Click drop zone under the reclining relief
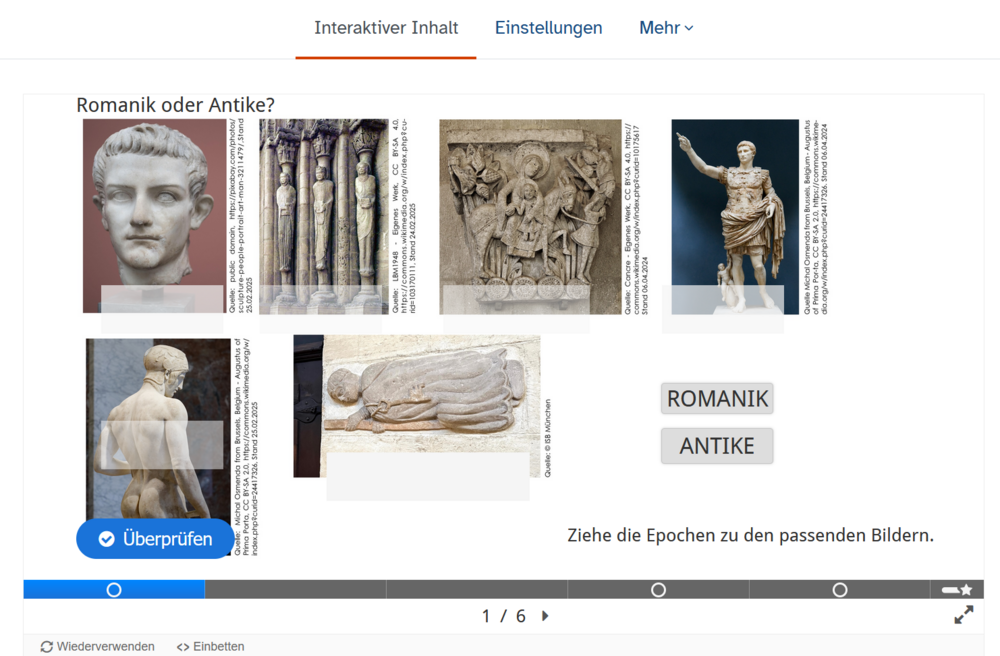Image resolution: width=1000 pixels, height=656 pixels. pos(428,476)
